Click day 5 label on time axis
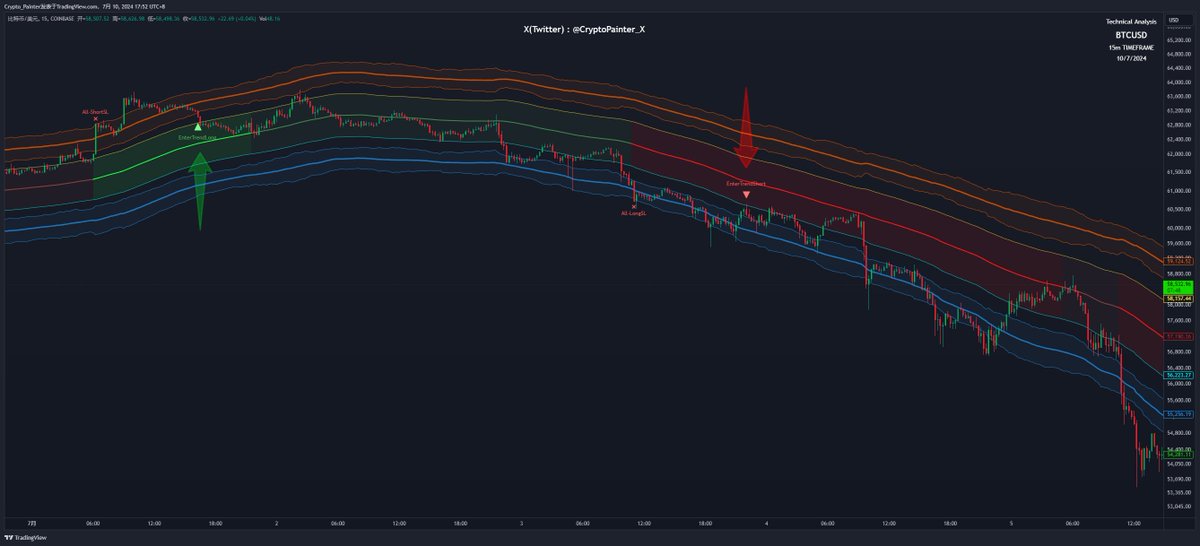Viewport: 1200px width, 546px height. (x=1011, y=523)
